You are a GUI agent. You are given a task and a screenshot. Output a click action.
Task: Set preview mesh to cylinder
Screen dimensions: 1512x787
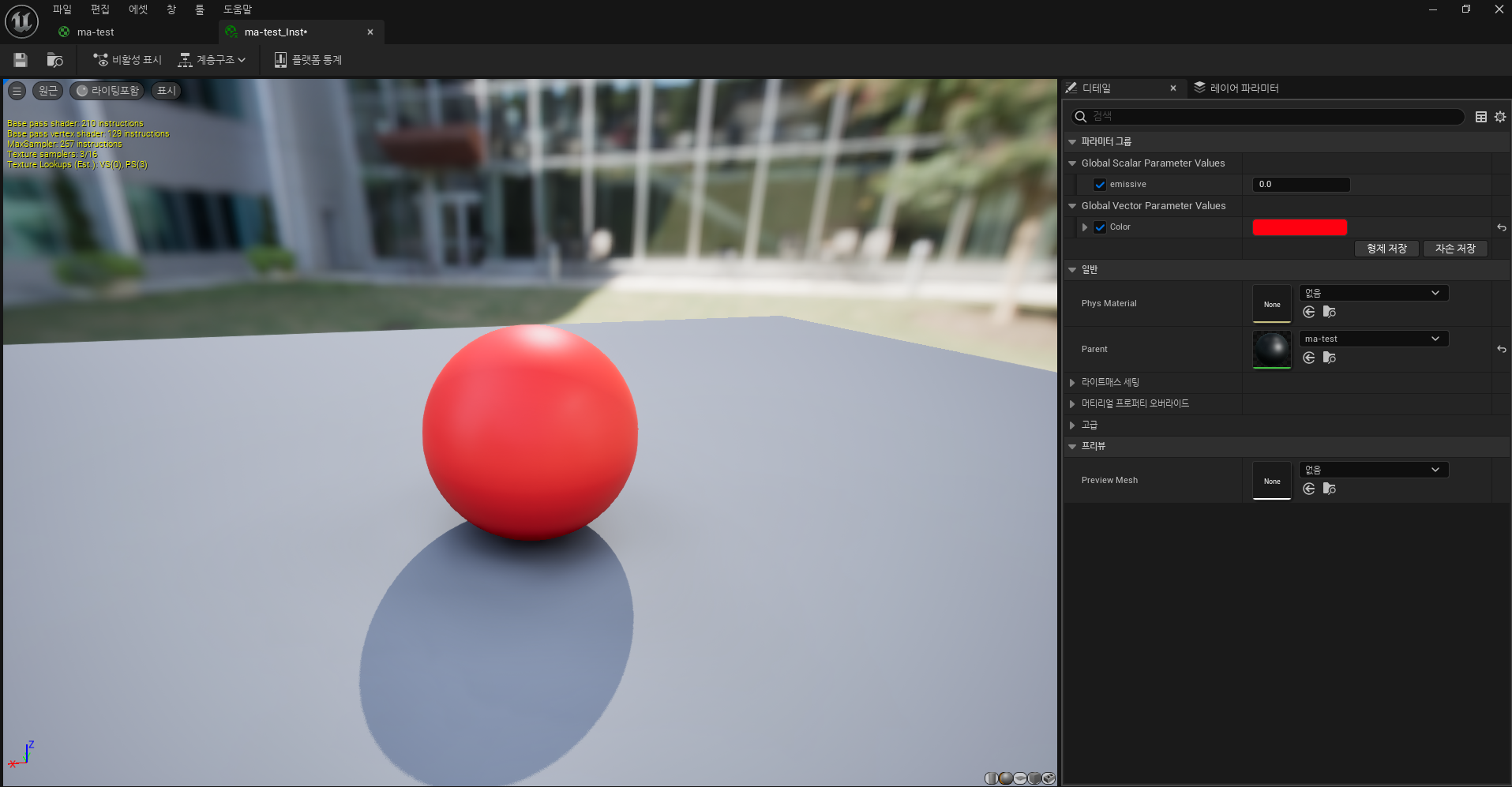tap(992, 778)
